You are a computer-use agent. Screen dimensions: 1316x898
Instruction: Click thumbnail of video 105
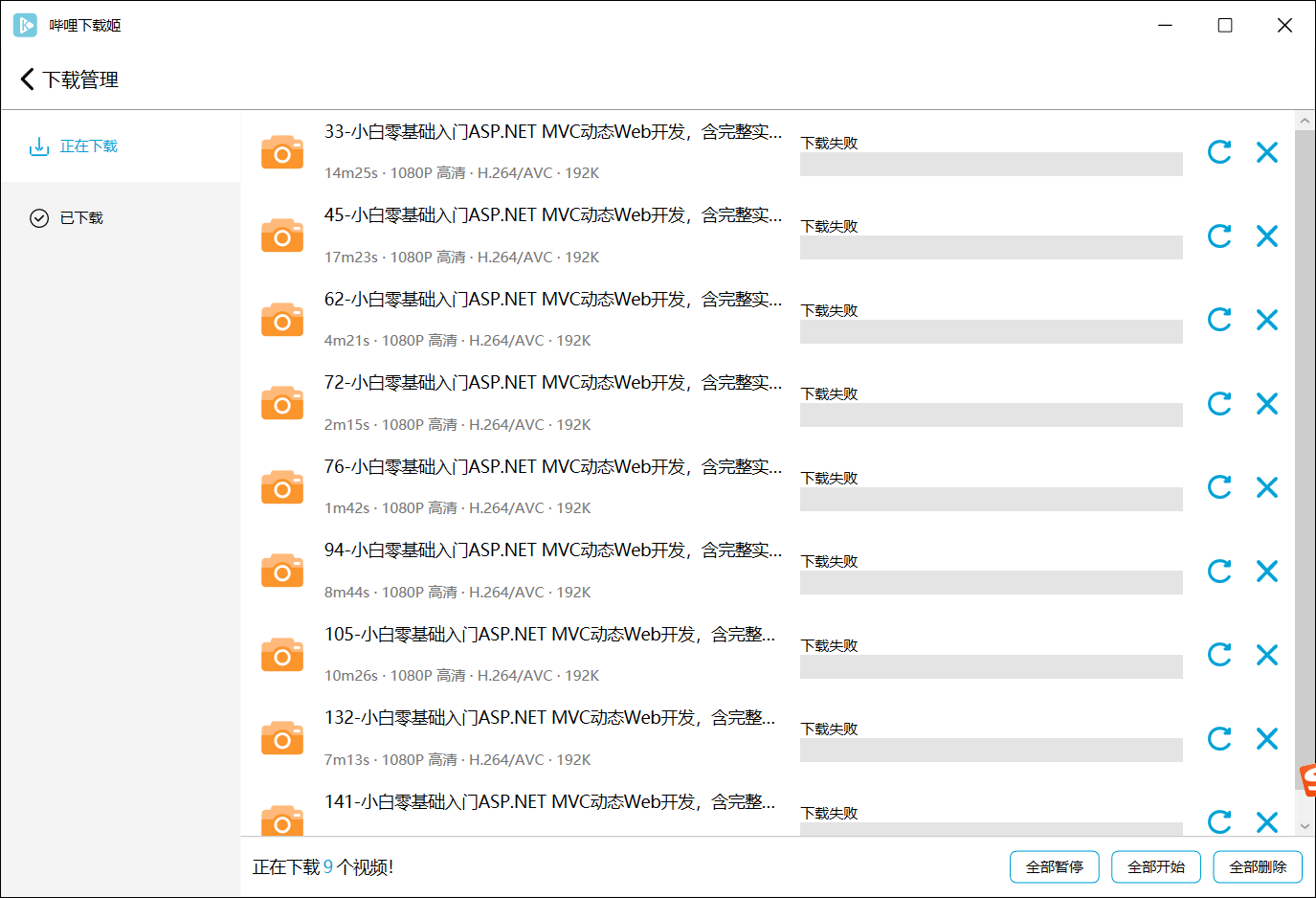[282, 655]
